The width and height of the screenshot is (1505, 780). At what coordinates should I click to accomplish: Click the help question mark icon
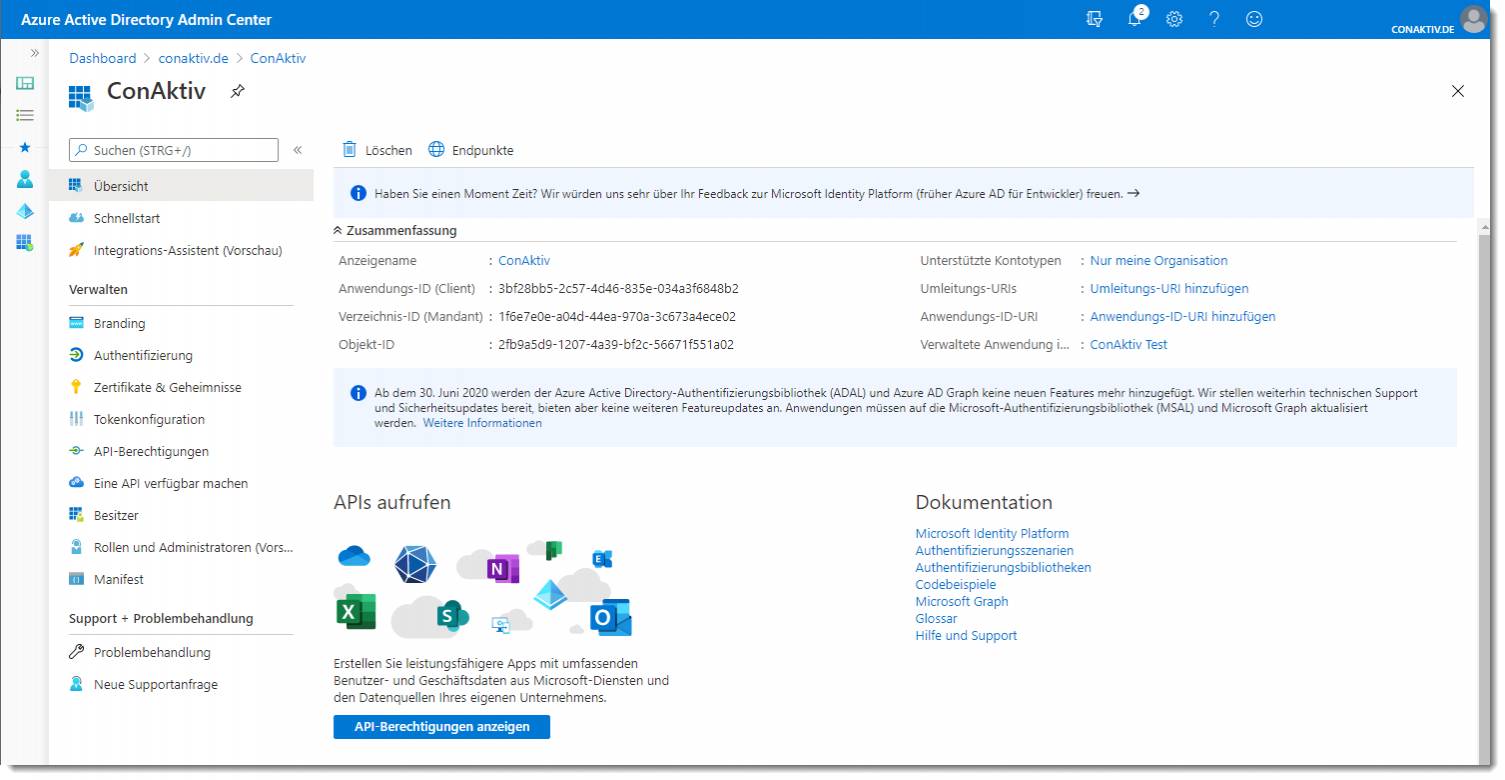tap(1214, 19)
